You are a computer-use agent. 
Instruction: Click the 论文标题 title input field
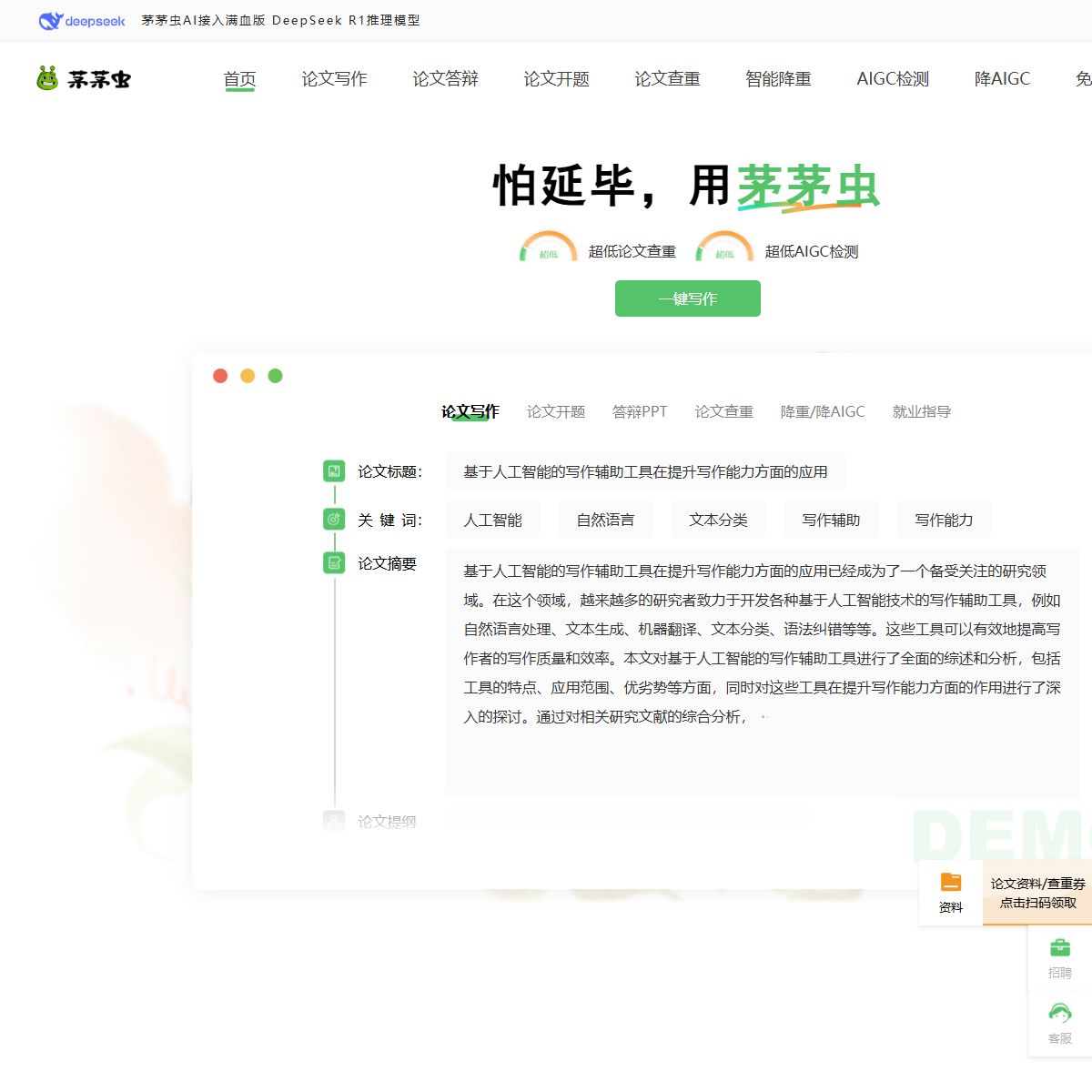click(645, 471)
